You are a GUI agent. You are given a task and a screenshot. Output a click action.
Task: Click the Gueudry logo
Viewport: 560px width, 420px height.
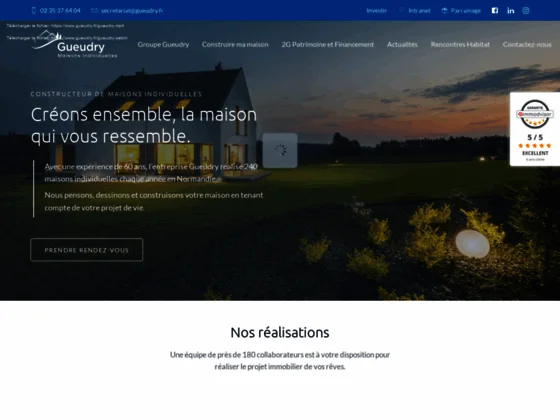75,45
